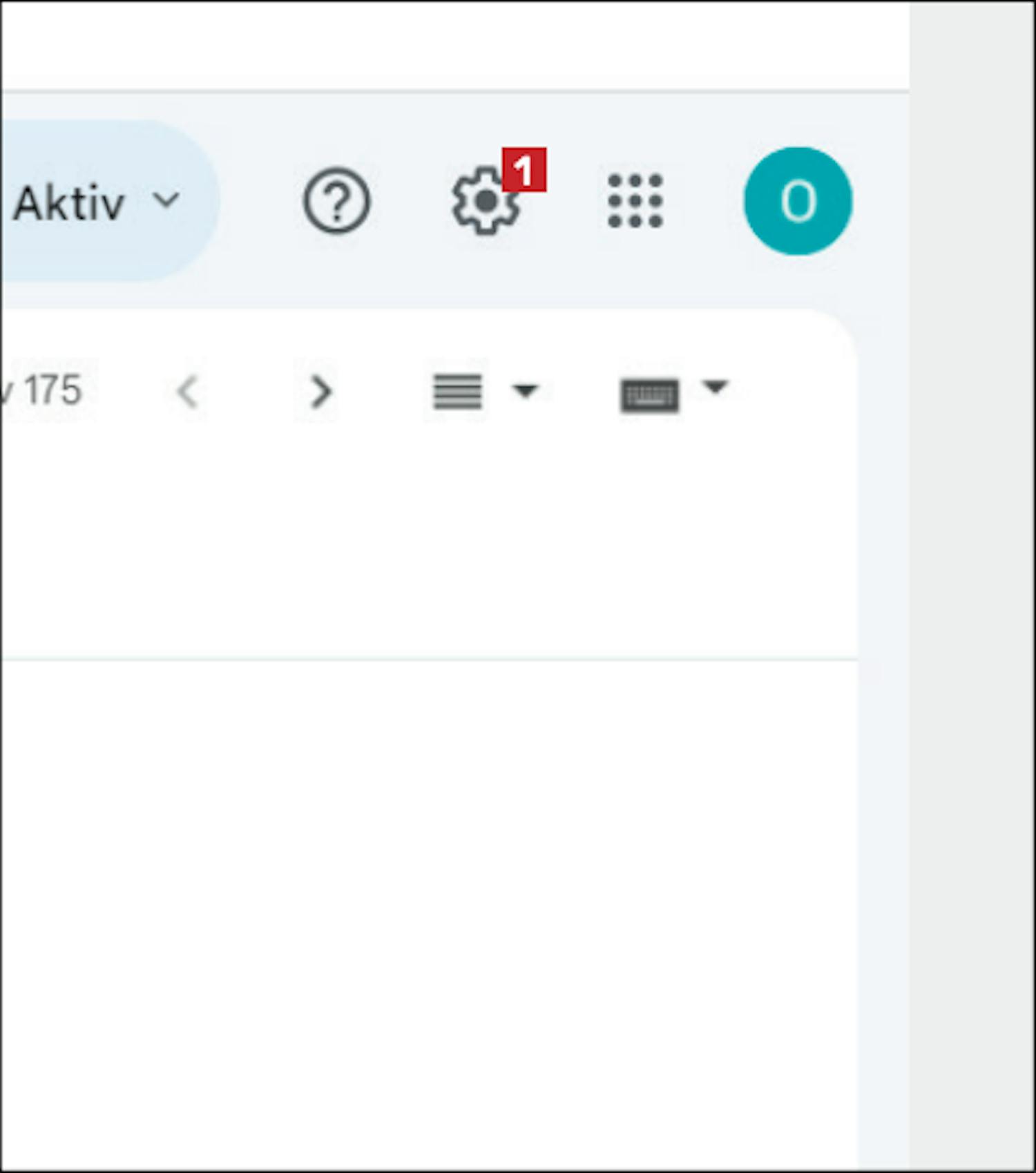The height and width of the screenshot is (1173, 1036).
Task: Click the empty toolbar space right of keyboard dropdown
Action: 794,392
